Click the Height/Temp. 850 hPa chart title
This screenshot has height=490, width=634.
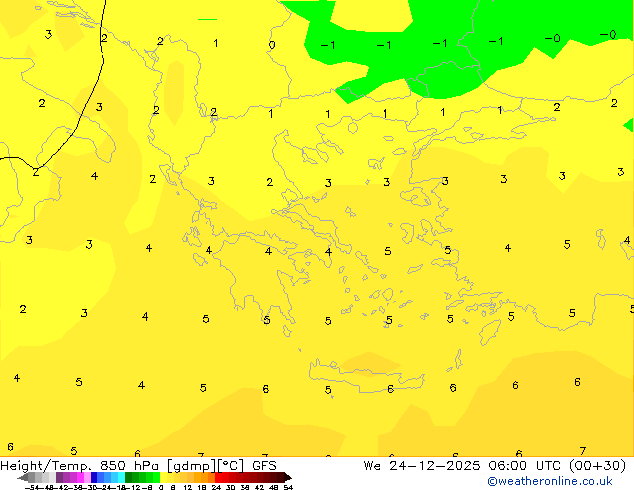tap(138, 465)
